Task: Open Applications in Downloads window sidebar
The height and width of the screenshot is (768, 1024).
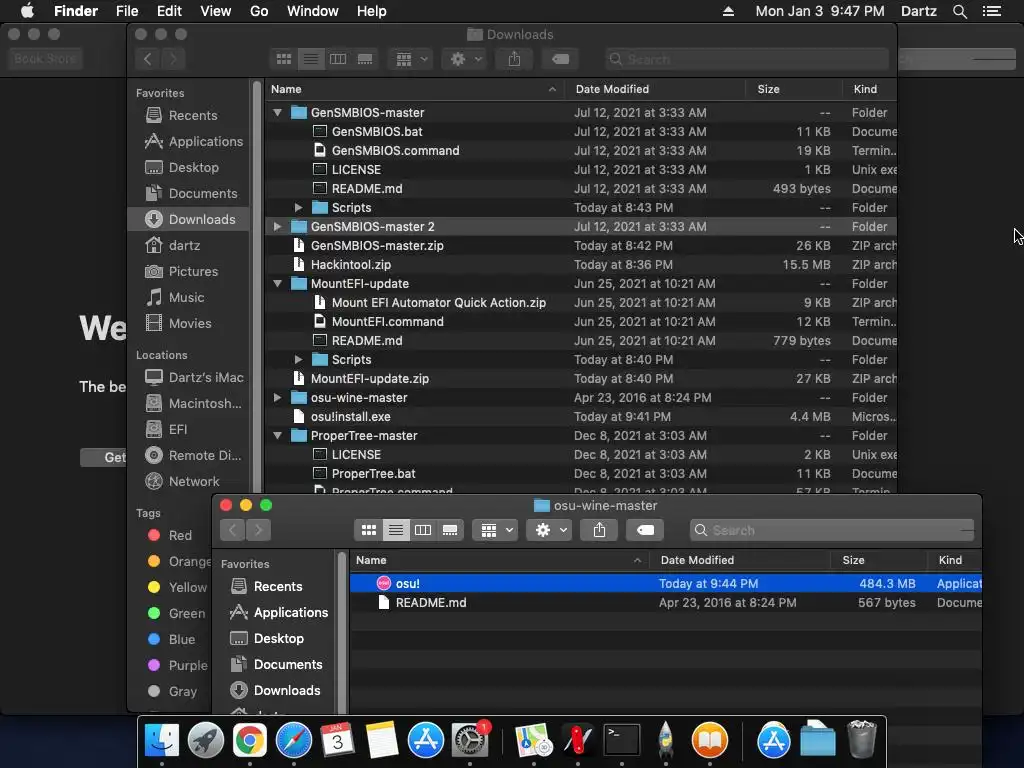Action: [x=188, y=142]
